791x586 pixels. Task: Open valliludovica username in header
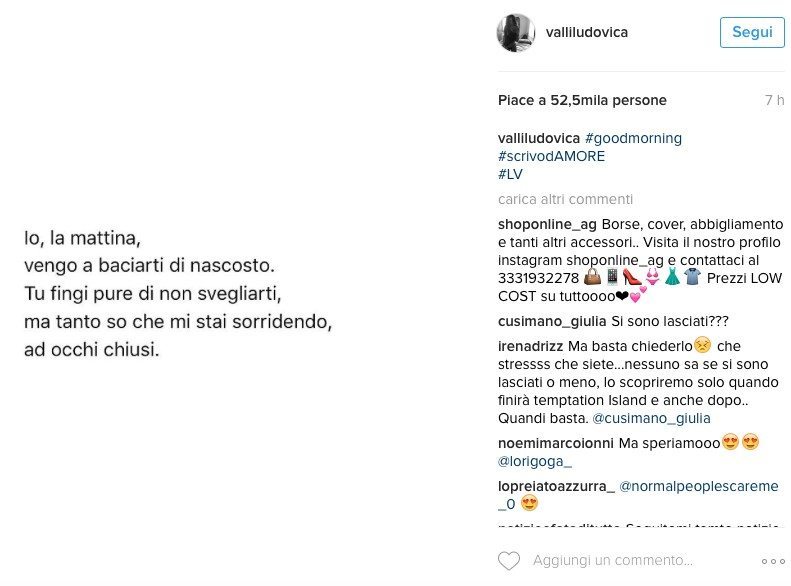pos(587,32)
